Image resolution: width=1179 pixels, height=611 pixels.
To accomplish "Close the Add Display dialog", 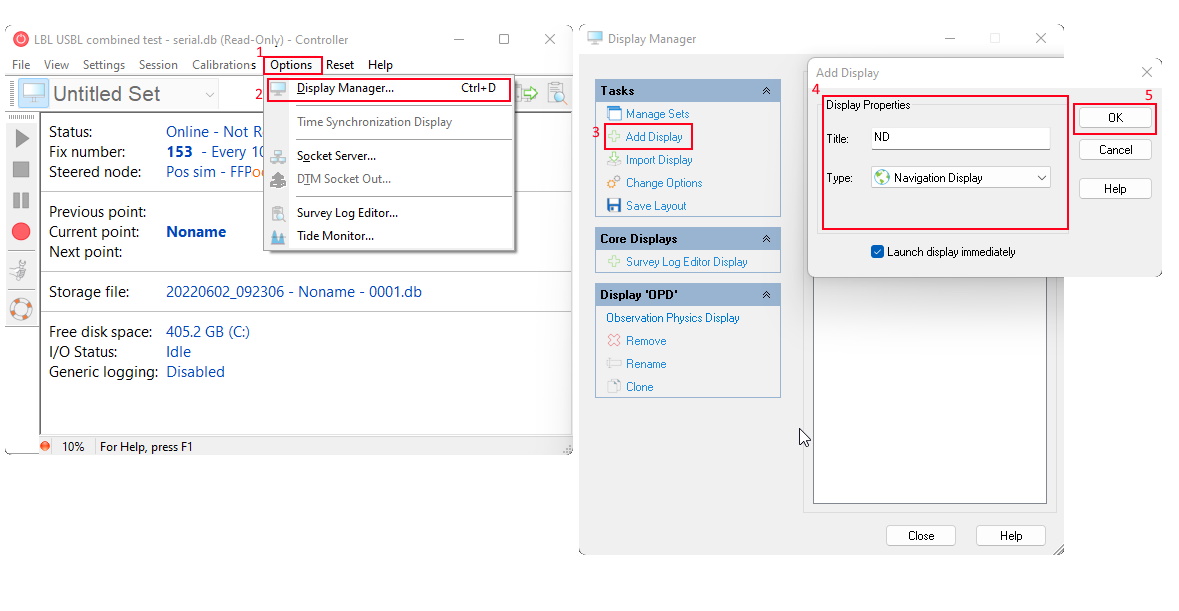I will point(1147,72).
